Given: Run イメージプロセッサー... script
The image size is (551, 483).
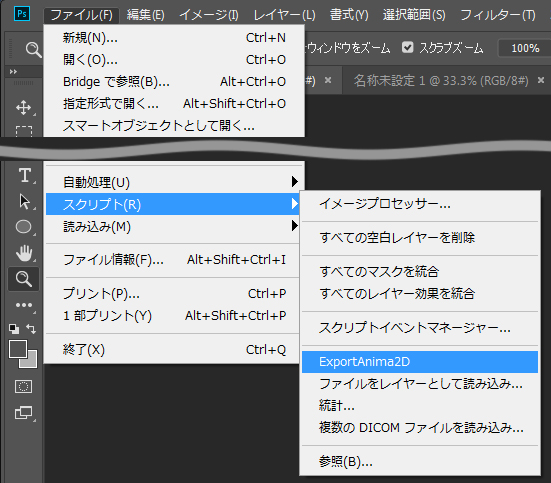Looking at the screenshot, I should (x=420, y=204).
